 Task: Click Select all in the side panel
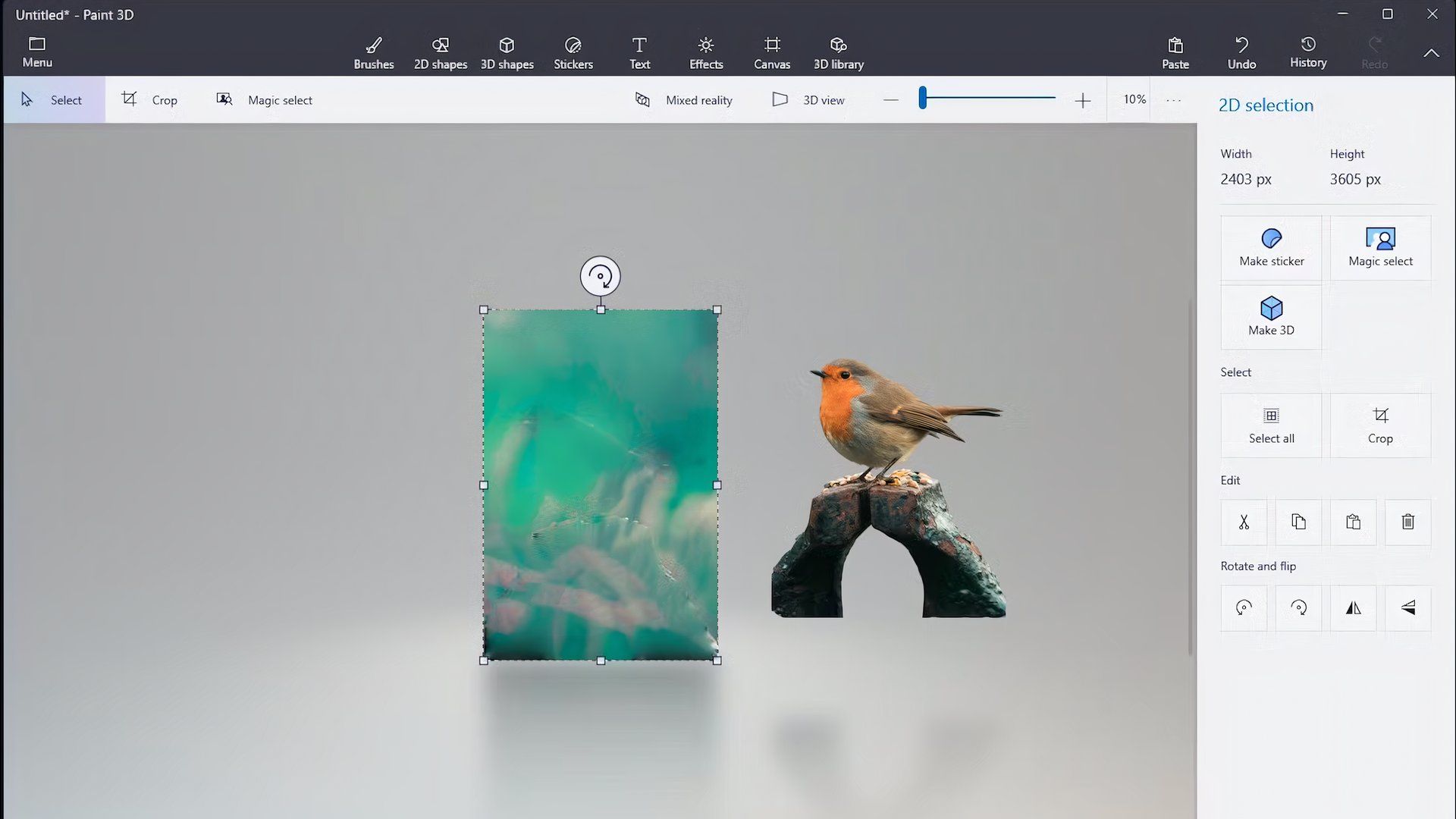coord(1272,425)
